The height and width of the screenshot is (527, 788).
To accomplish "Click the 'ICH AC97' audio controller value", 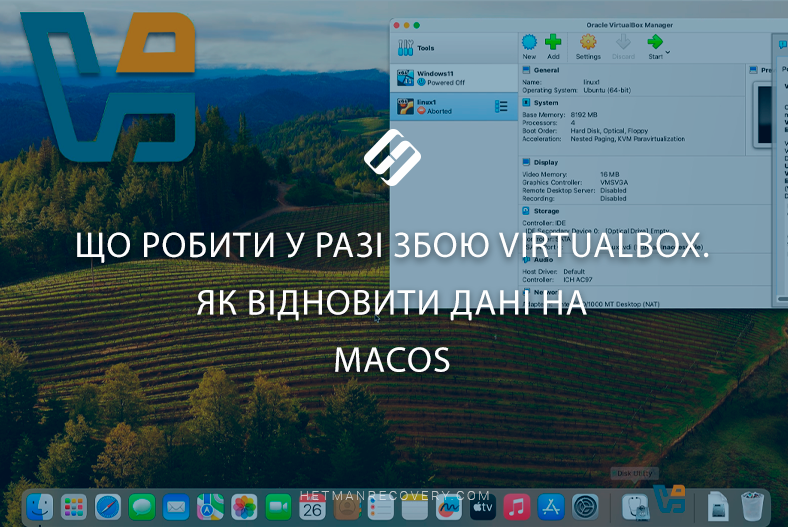I will pos(577,280).
